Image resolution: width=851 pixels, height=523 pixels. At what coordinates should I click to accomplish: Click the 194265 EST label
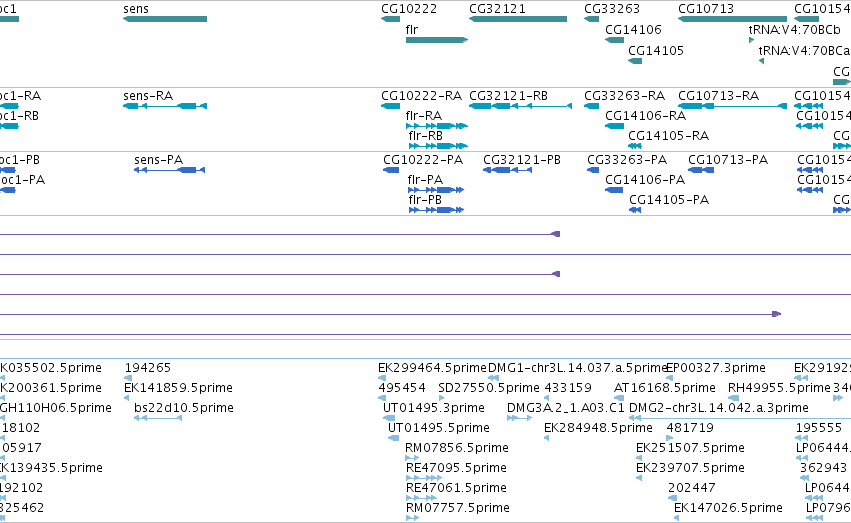coord(148,368)
